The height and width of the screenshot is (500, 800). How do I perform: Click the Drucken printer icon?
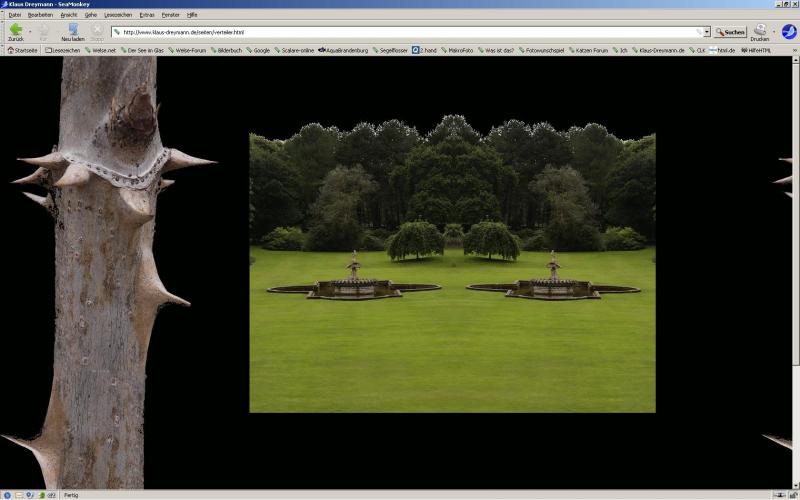click(759, 30)
